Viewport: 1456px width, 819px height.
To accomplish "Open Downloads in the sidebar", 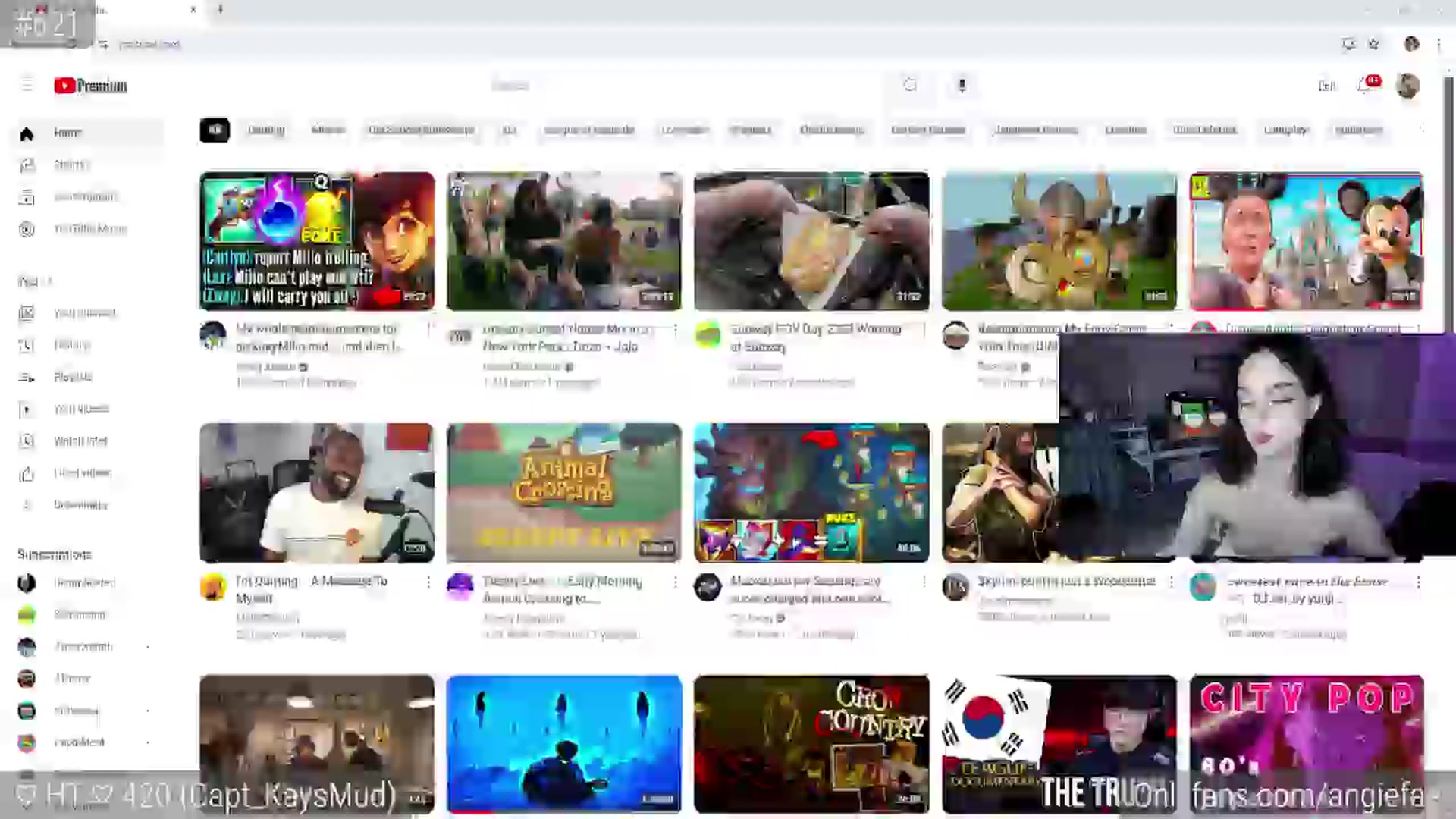I will (x=89, y=505).
